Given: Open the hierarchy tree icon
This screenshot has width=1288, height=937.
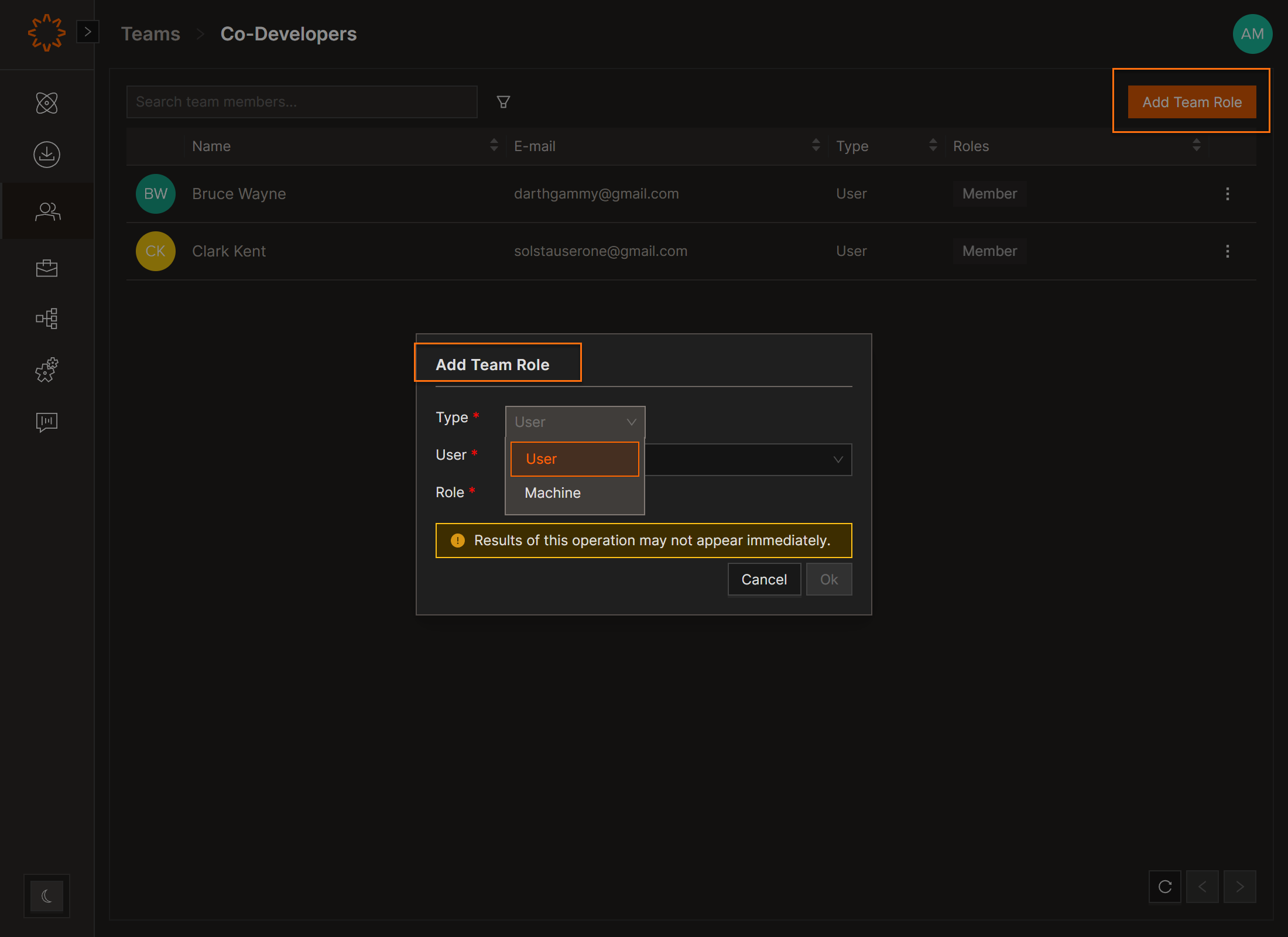Looking at the screenshot, I should click(x=47, y=319).
